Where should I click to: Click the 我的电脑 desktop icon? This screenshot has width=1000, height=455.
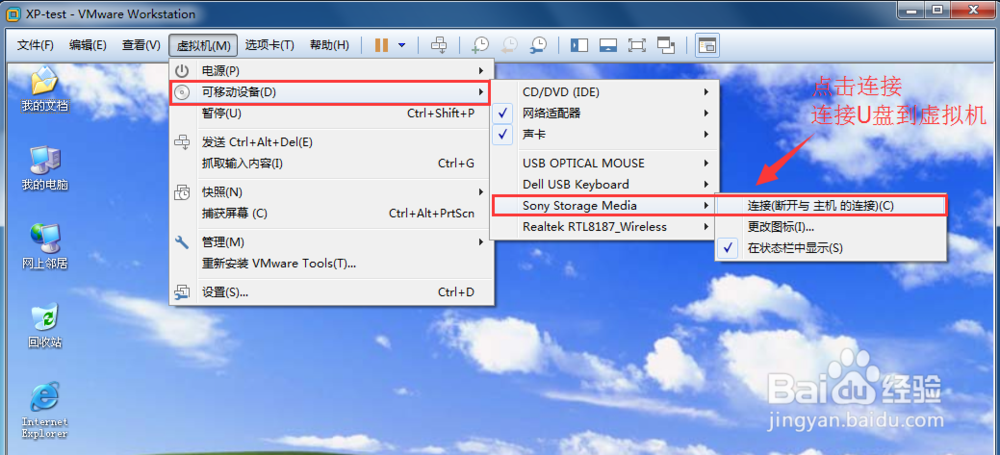[45, 168]
